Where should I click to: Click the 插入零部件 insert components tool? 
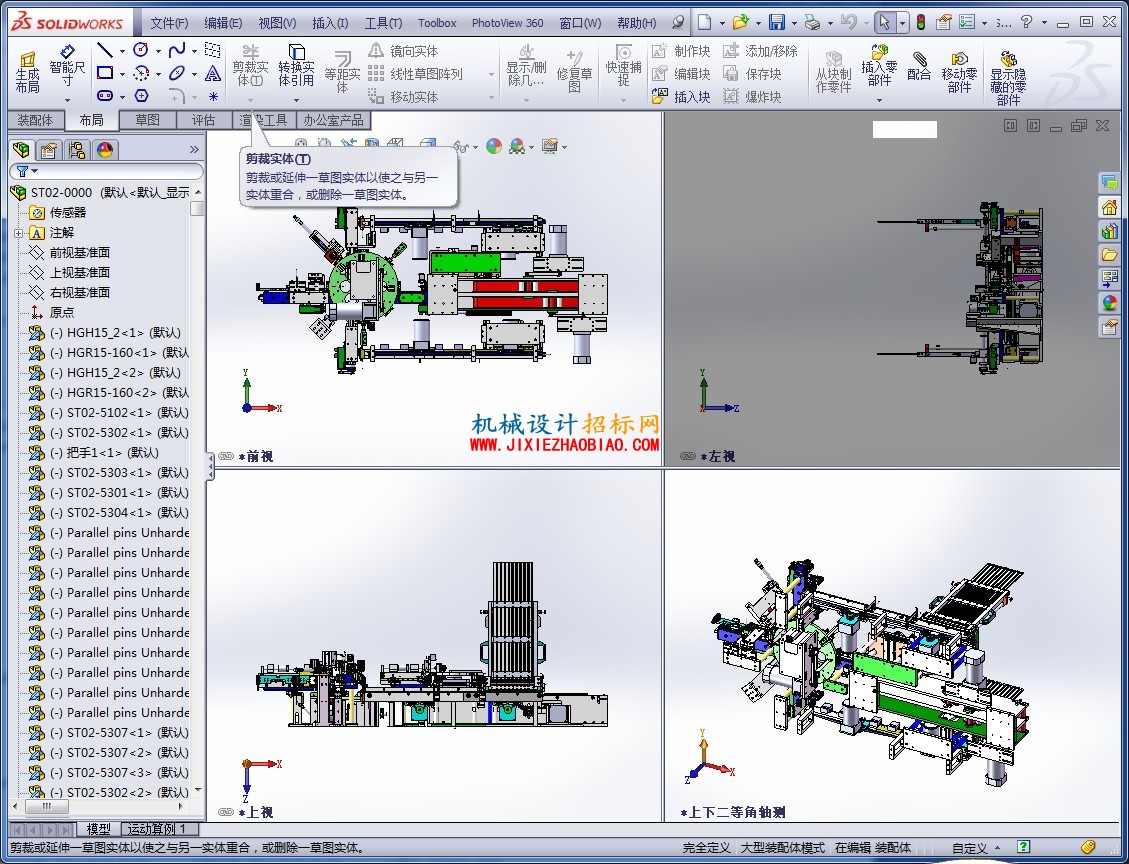coord(879,66)
